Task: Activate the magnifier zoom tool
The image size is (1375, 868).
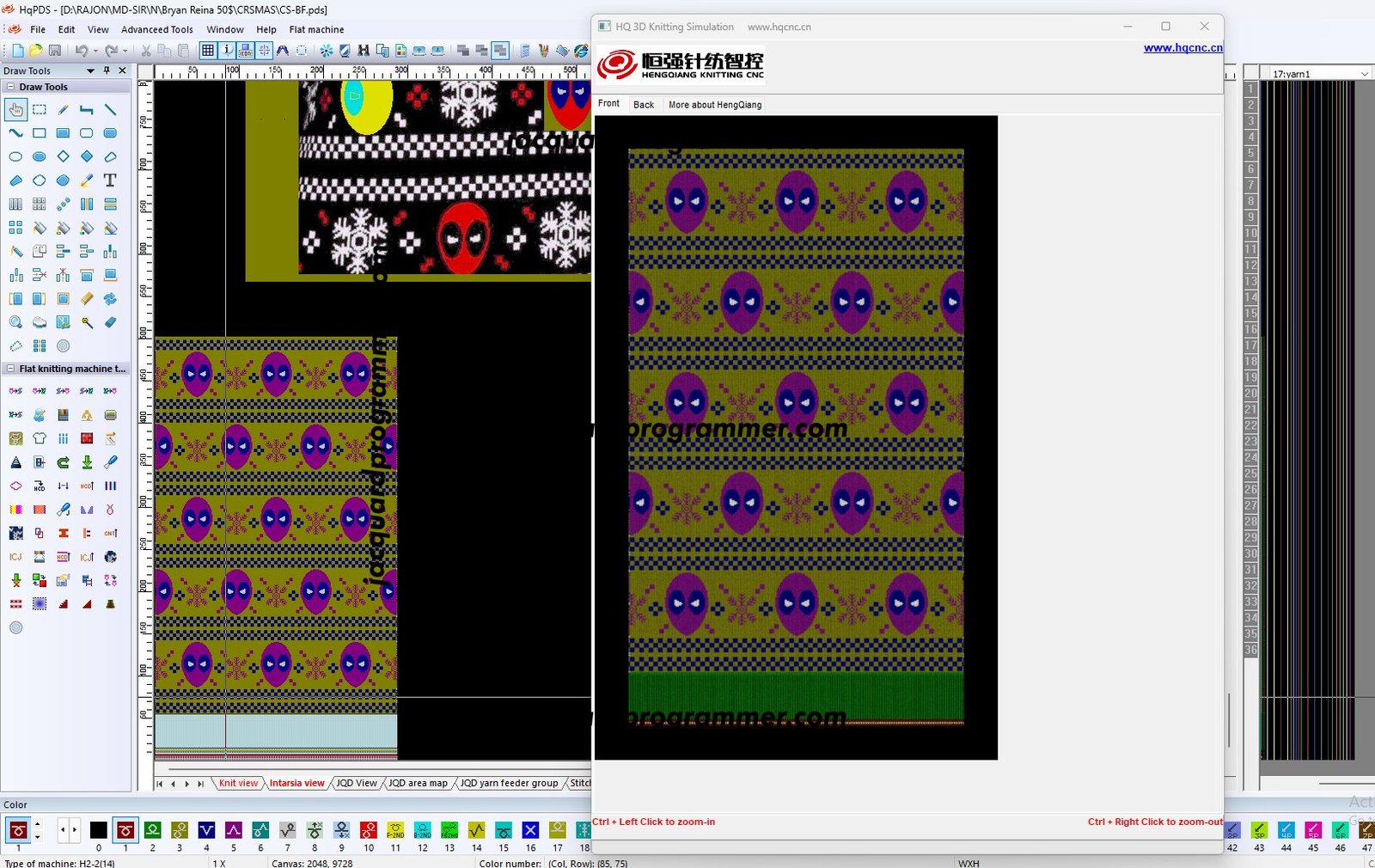Action: point(15,322)
